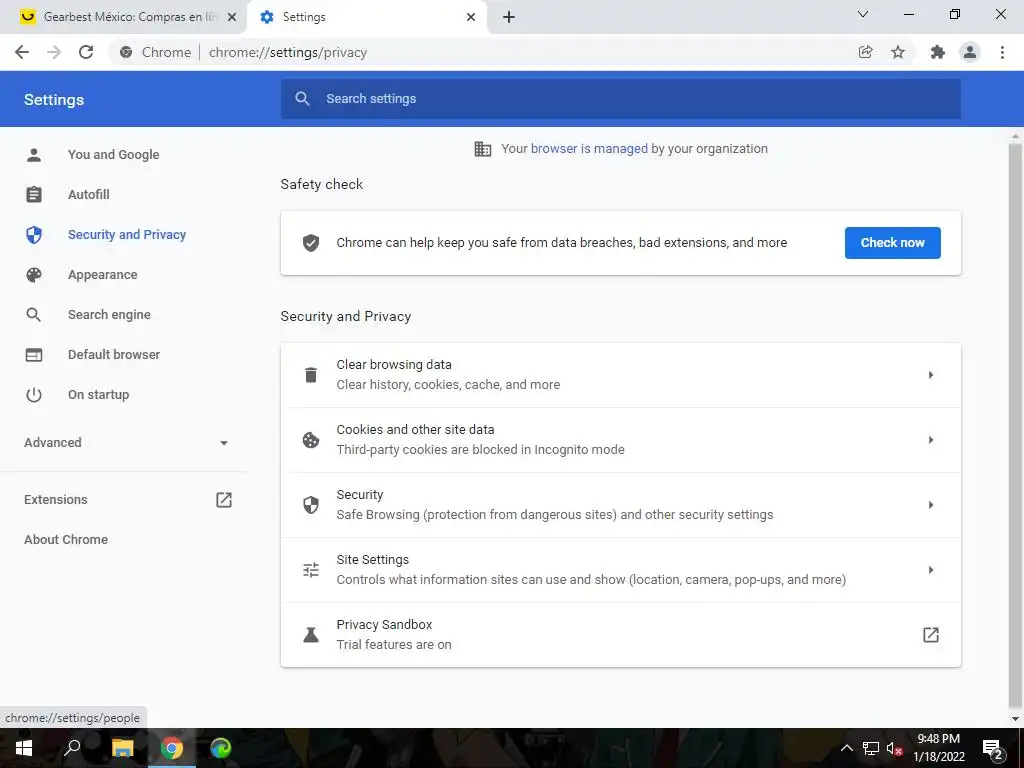
Task: Open Microsoft Edge from the taskbar
Action: [221, 748]
